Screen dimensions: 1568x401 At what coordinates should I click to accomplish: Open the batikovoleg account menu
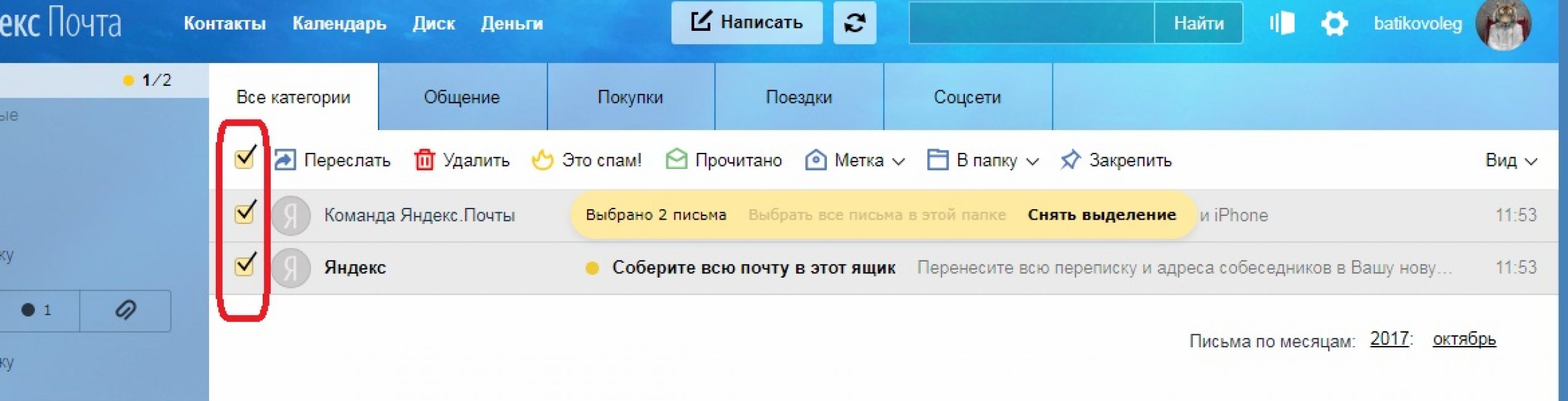[1418, 24]
